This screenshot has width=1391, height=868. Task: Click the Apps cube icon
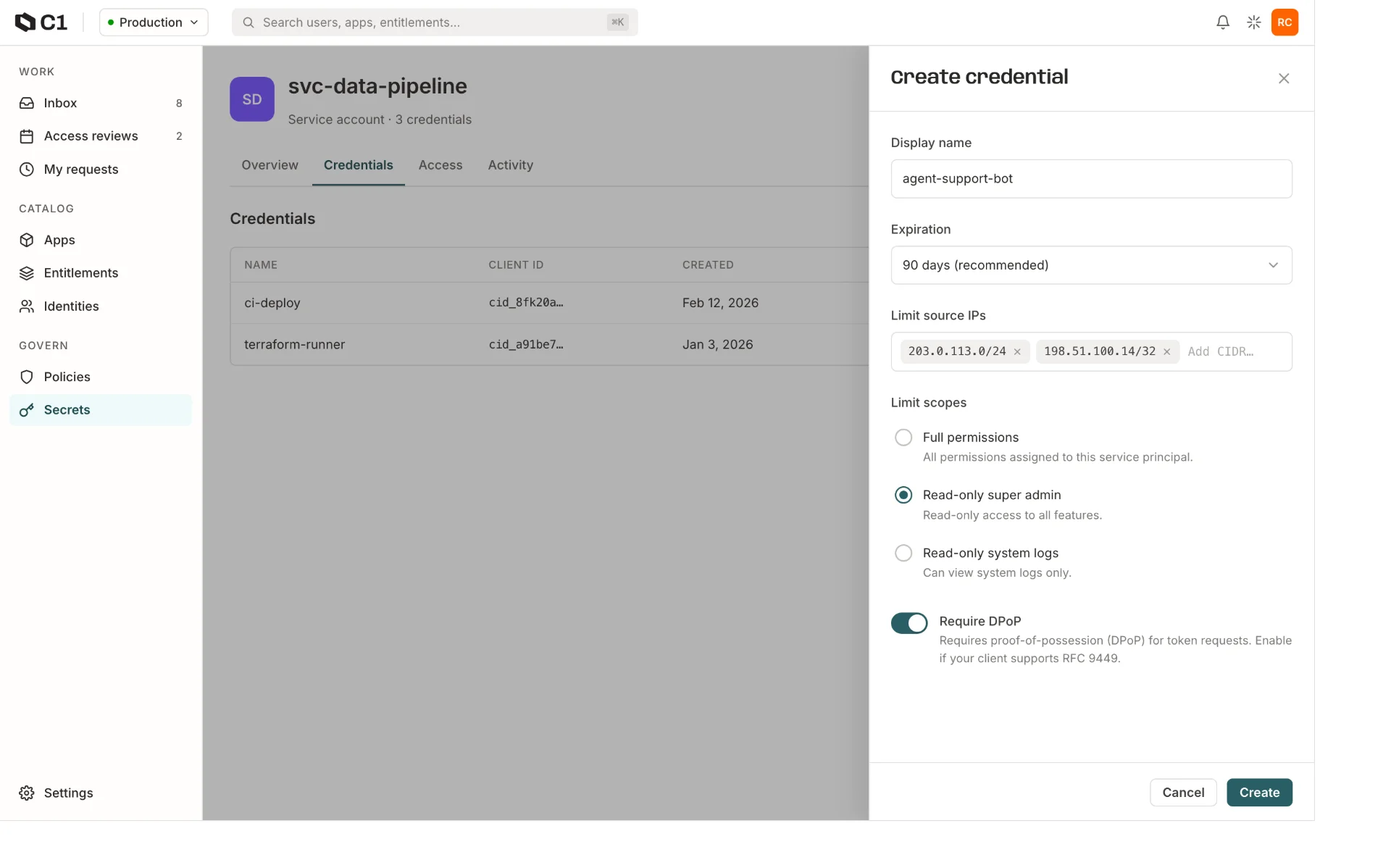click(27, 240)
